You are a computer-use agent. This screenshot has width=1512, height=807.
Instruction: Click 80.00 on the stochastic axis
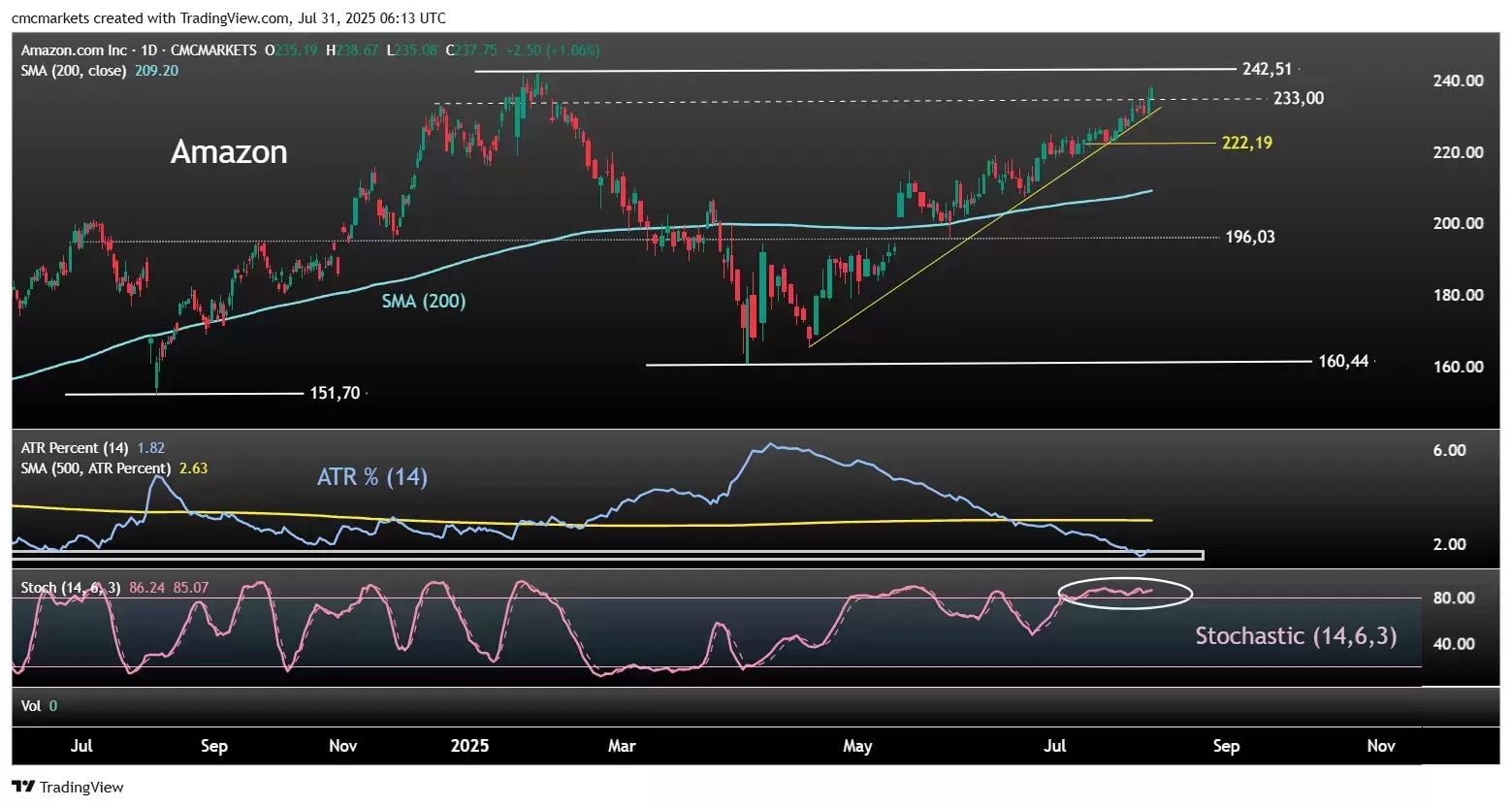coord(1454,597)
